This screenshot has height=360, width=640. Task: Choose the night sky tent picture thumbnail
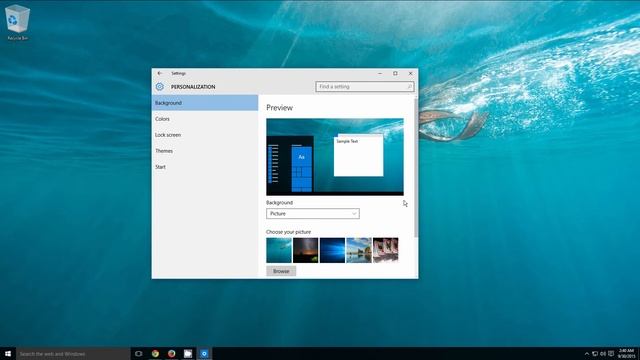[x=305, y=250]
